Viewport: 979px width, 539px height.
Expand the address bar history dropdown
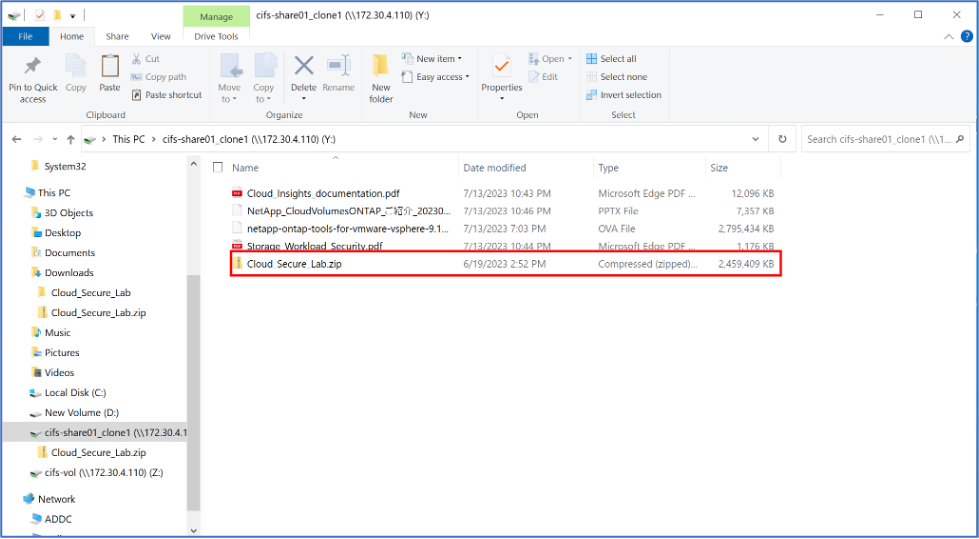(x=756, y=139)
